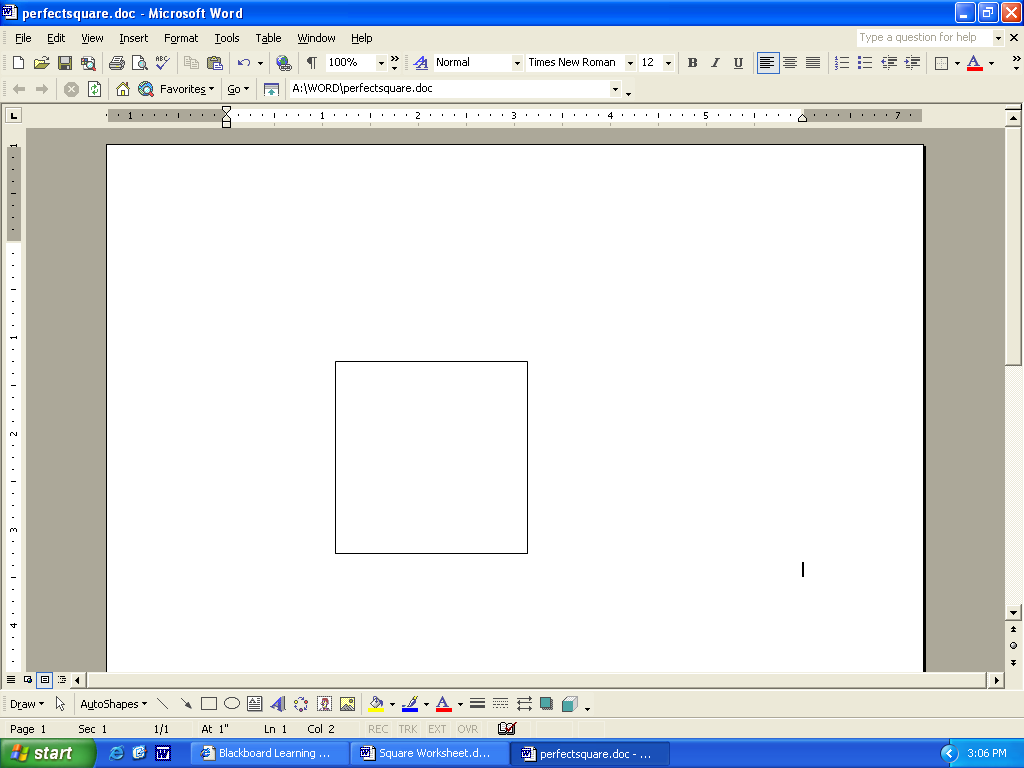Expand the address box dropdown arrow
1024x768 pixels.
click(x=615, y=89)
